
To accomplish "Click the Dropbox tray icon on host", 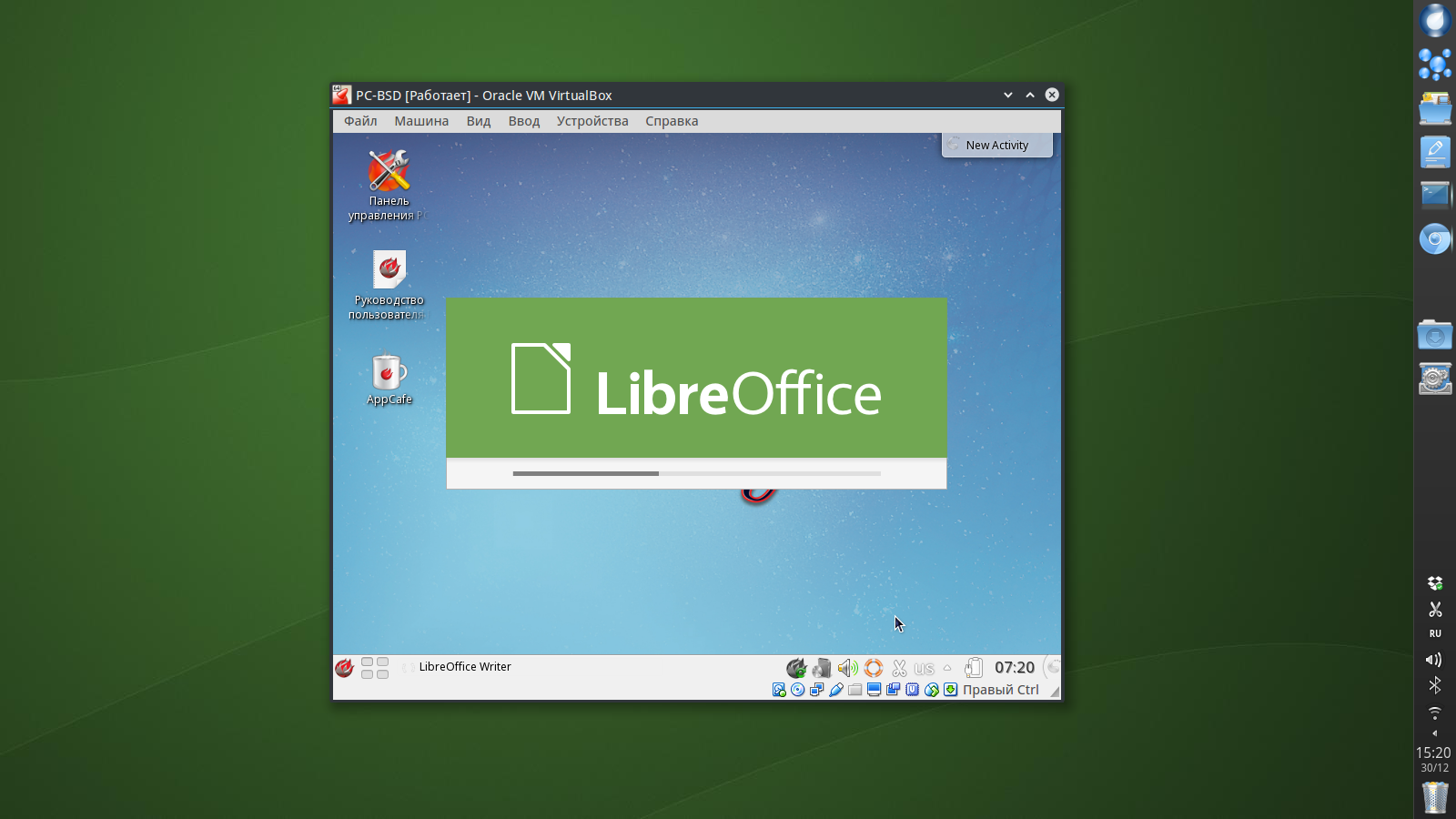I will (1435, 583).
